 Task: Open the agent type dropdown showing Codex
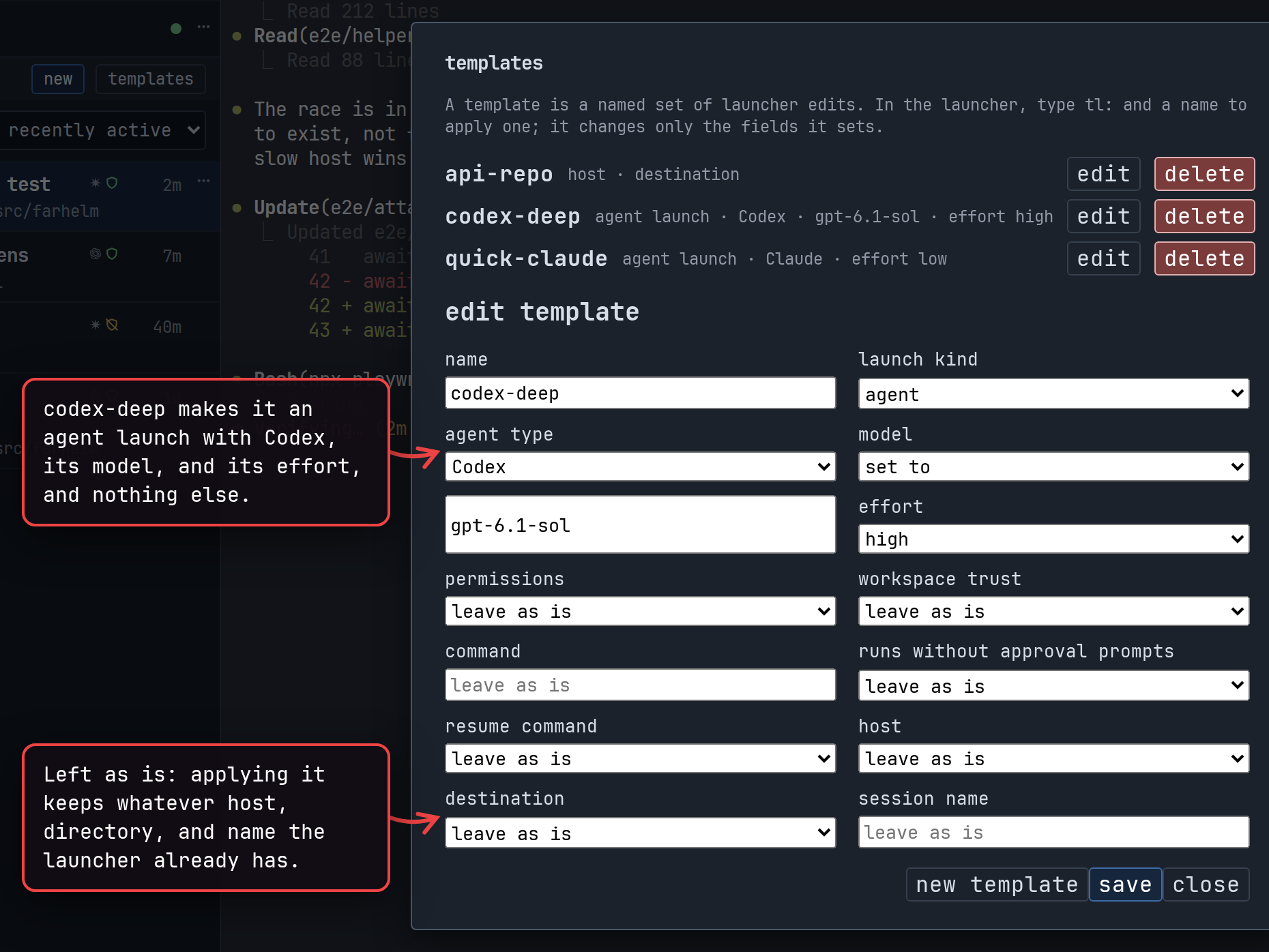point(640,466)
